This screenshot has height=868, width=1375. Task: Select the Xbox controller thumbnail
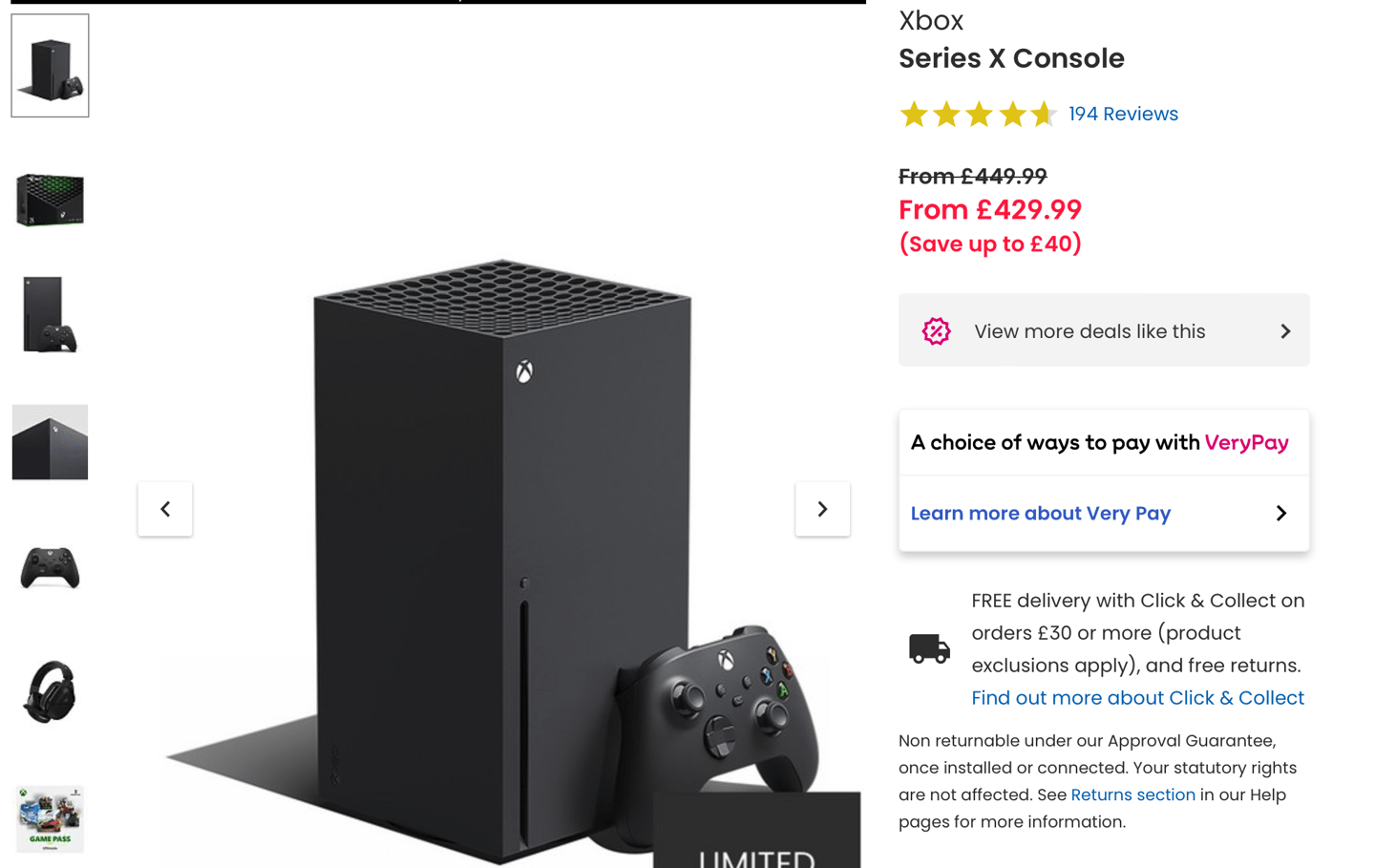tap(50, 567)
